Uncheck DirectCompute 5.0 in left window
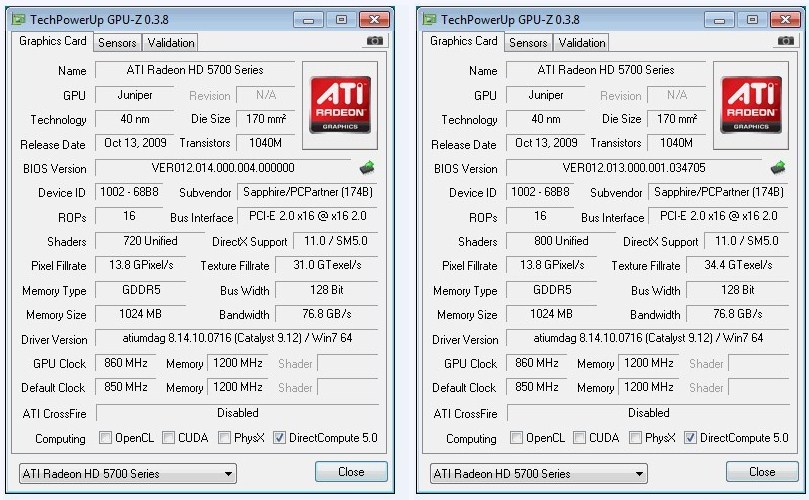The height and width of the screenshot is (500, 809). click(279, 438)
